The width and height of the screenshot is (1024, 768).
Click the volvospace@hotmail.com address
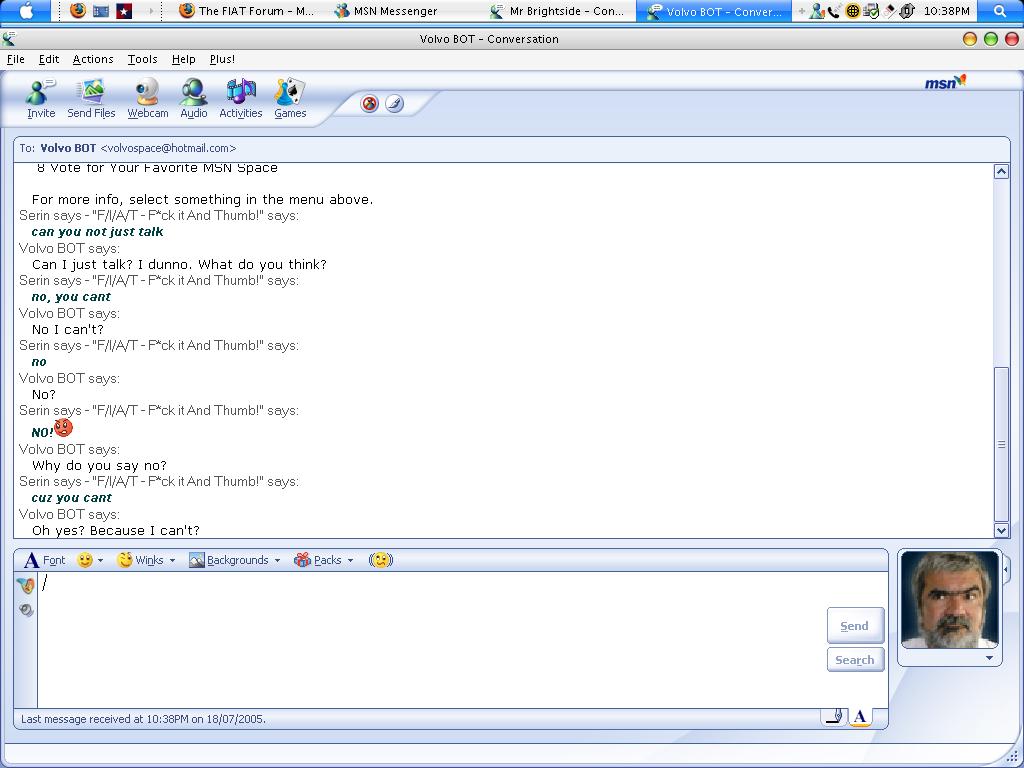[168, 148]
